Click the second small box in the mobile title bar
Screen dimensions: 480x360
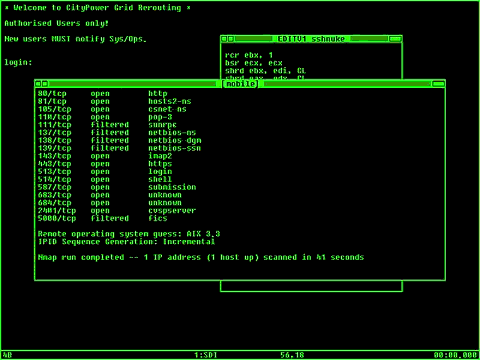click(x=45, y=84)
